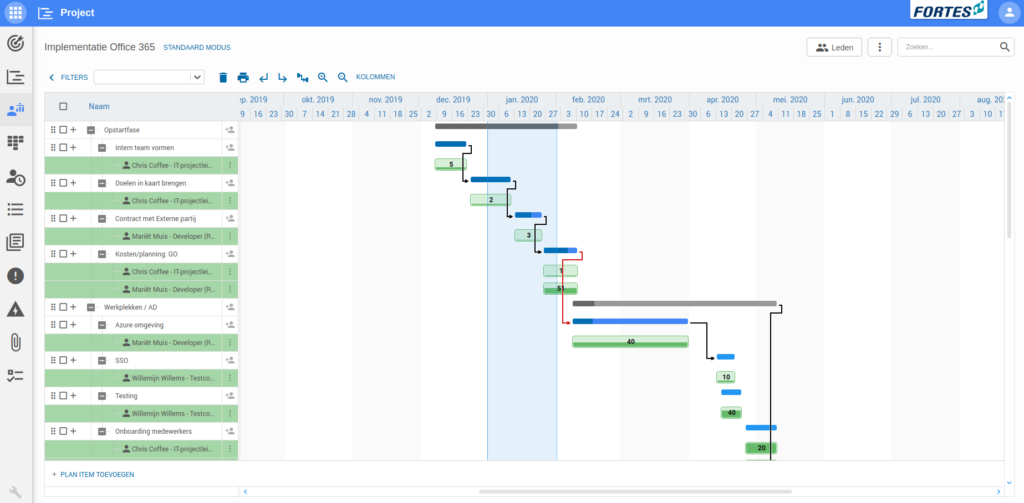Open the attachments paperclip icon
The image size is (1024, 503).
pos(16,342)
